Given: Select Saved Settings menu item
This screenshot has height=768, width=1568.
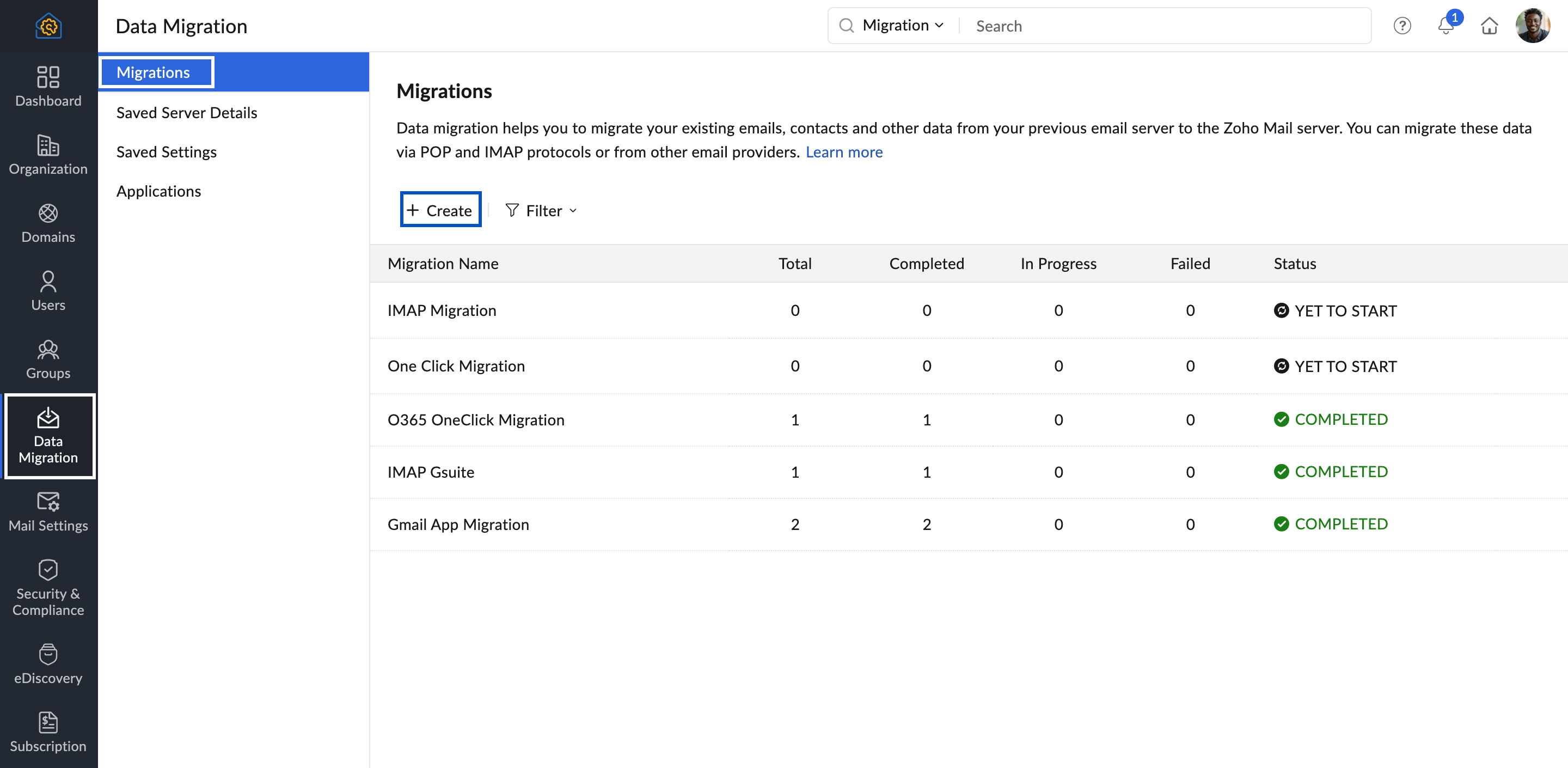Looking at the screenshot, I should pos(166,151).
